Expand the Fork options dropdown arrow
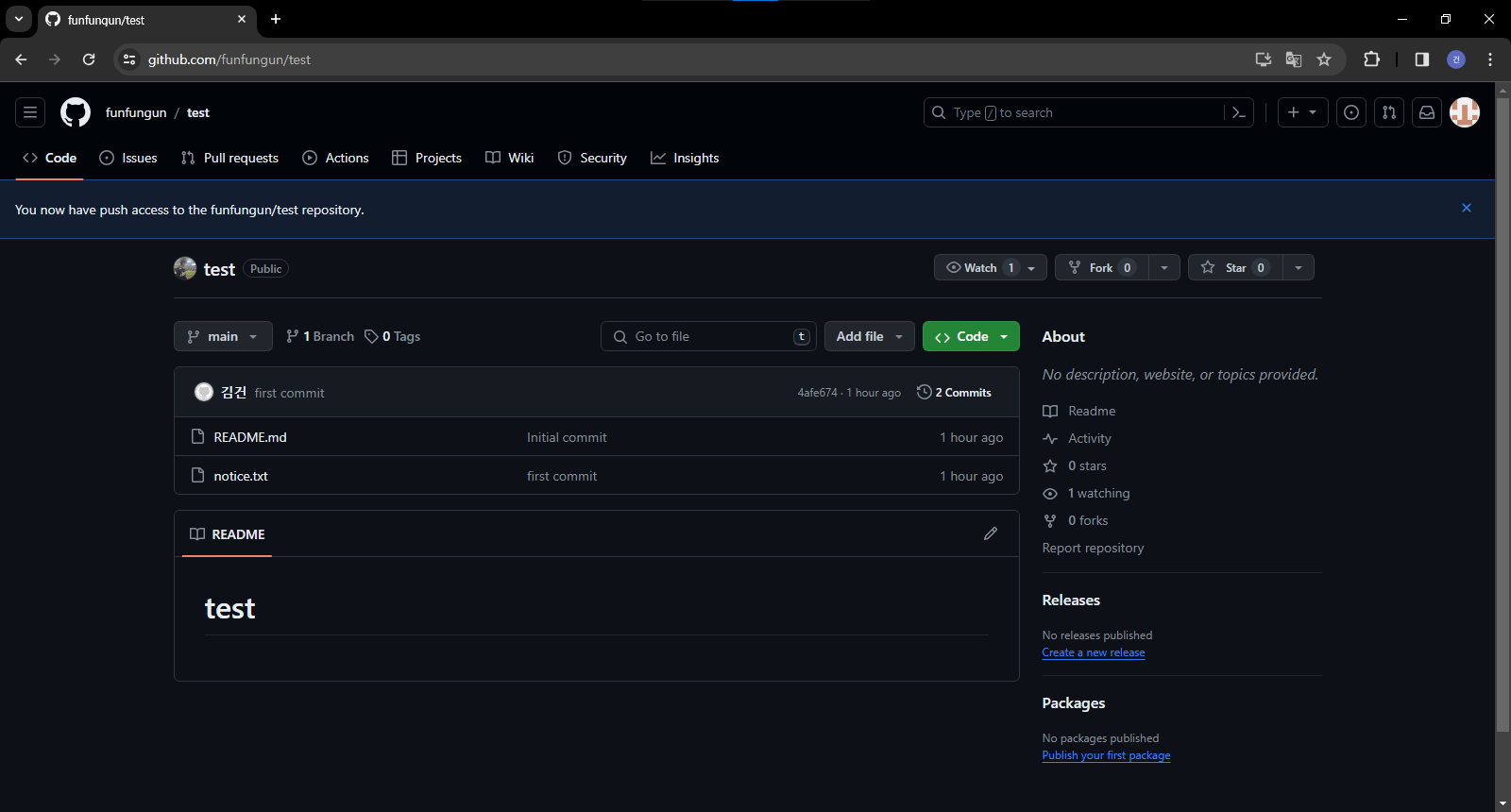The image size is (1511, 812). [x=1164, y=268]
